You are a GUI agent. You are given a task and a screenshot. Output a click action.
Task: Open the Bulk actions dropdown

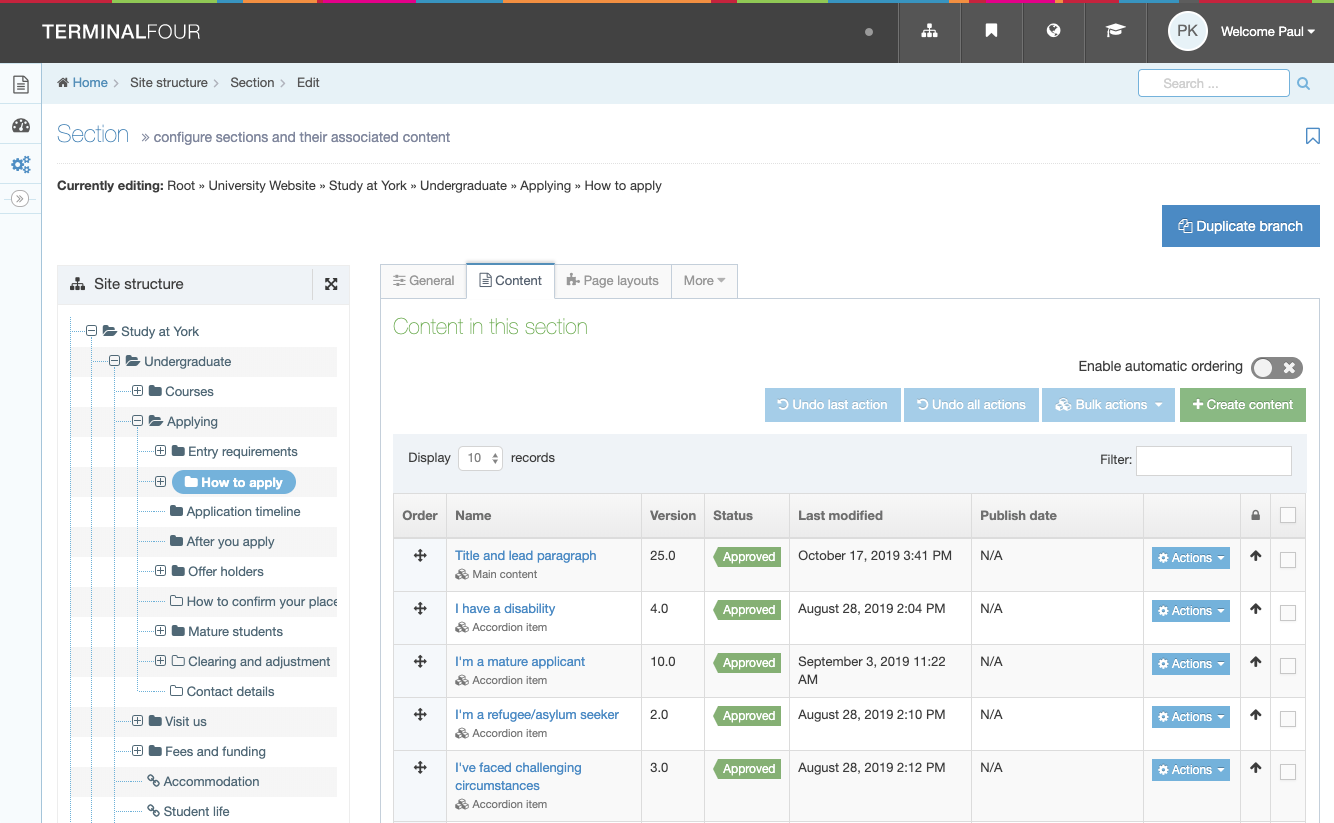point(1108,405)
